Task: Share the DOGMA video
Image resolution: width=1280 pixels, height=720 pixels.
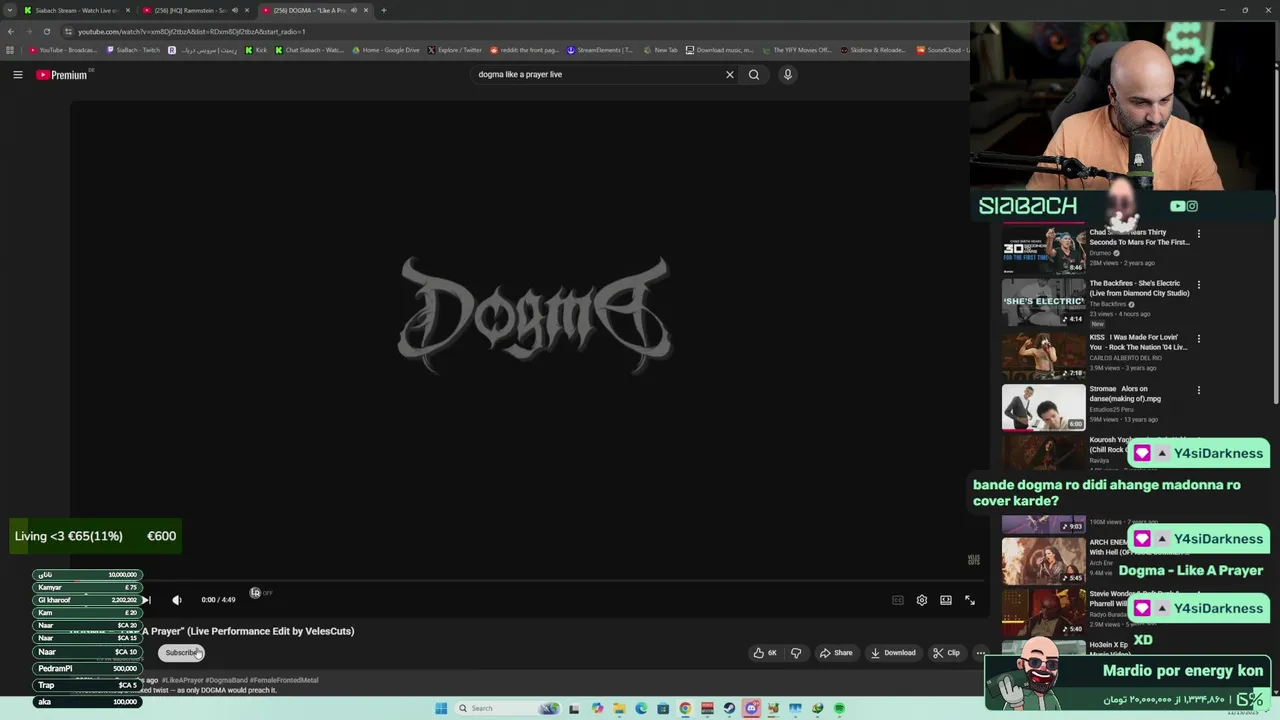Action: pyautogui.click(x=836, y=653)
